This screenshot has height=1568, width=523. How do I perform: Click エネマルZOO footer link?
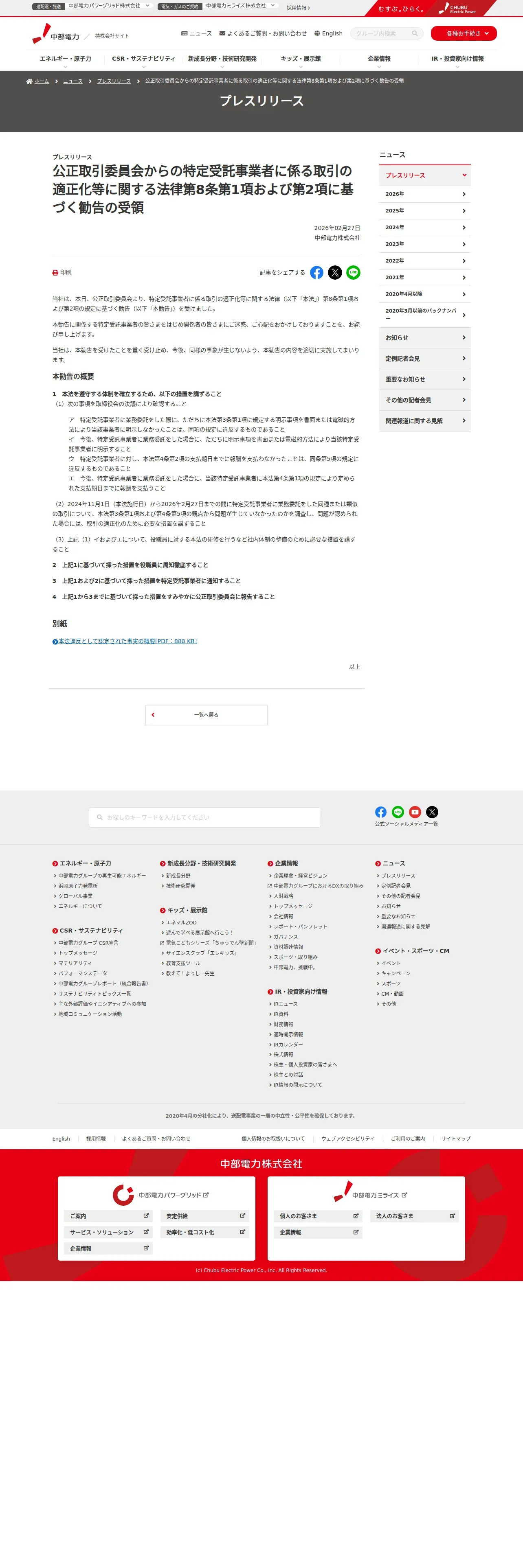click(181, 923)
